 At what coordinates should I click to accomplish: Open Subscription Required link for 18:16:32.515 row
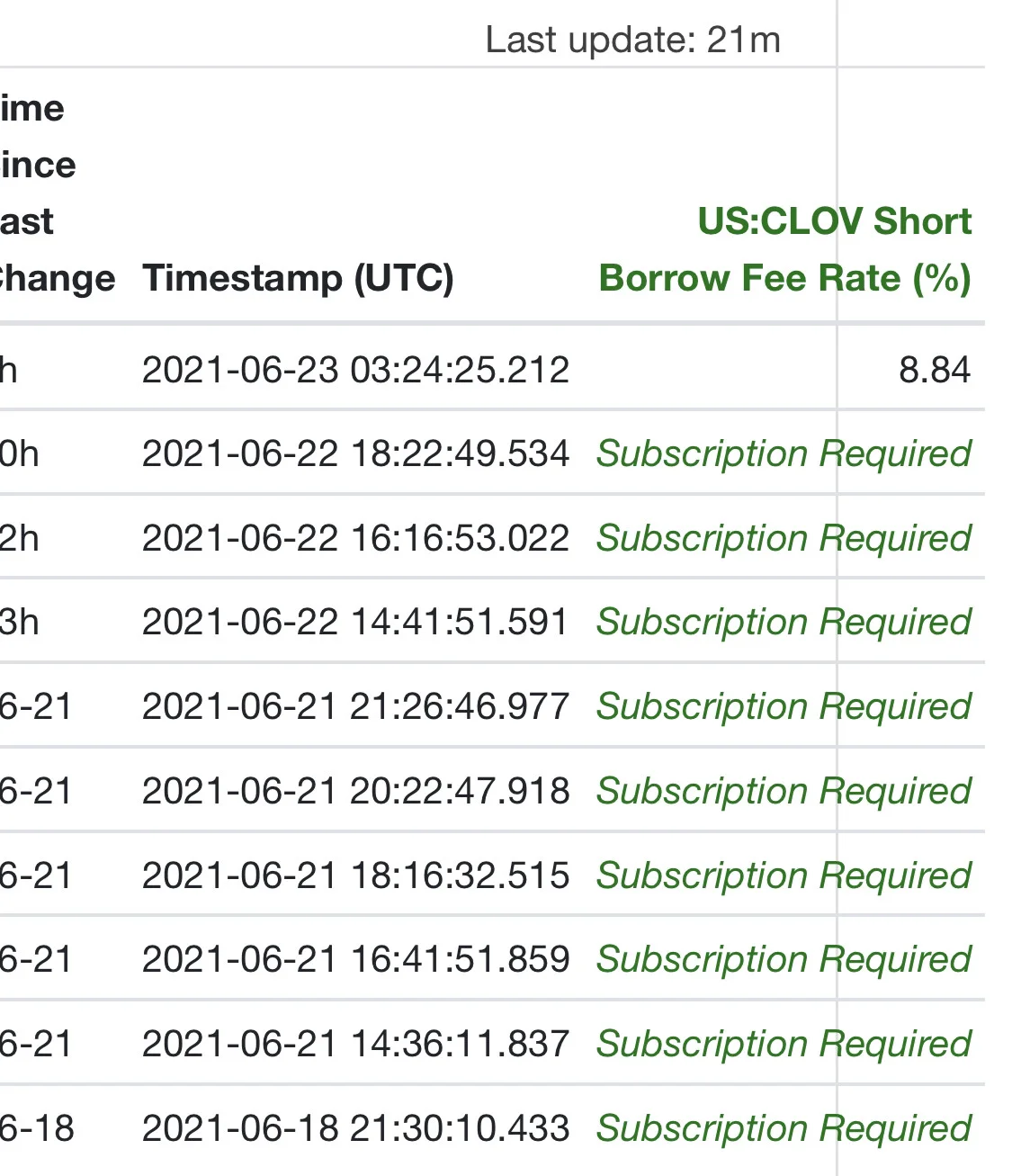[784, 875]
